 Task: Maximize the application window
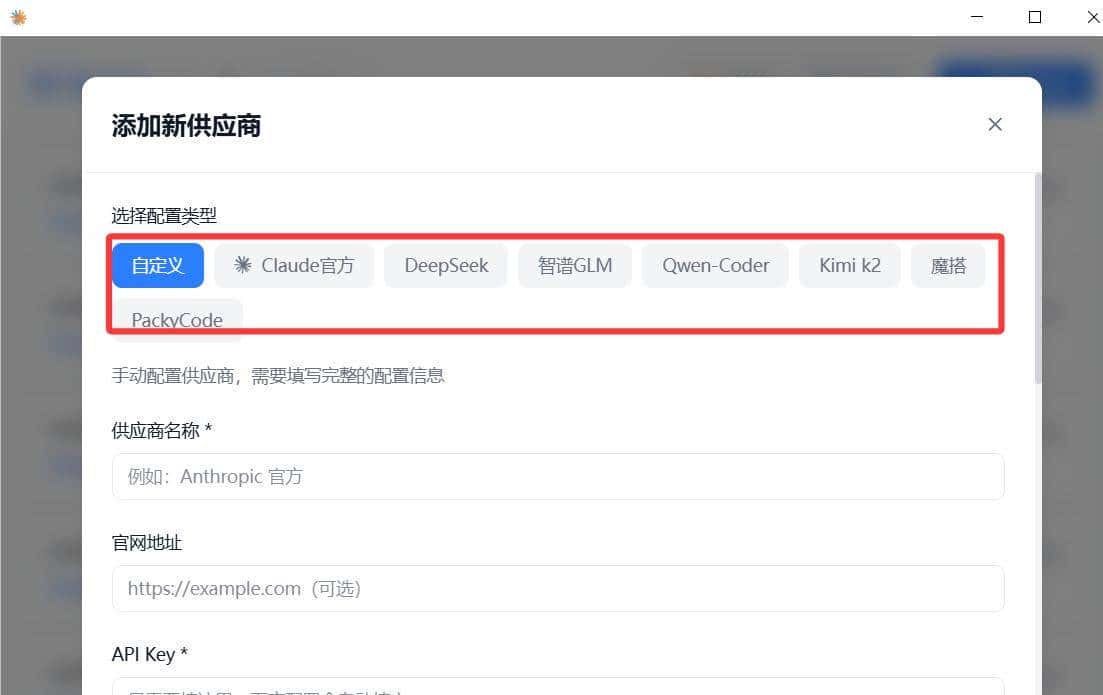[1035, 17]
